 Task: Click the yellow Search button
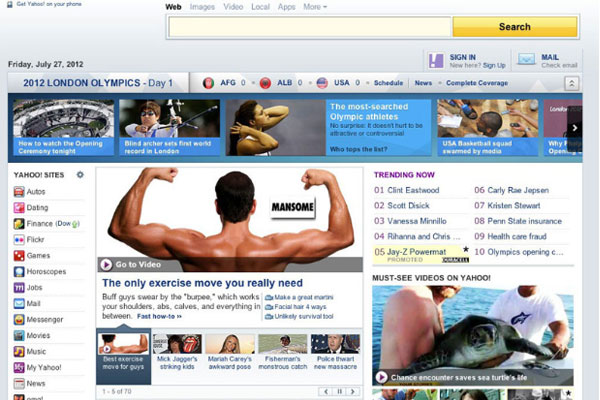(515, 27)
